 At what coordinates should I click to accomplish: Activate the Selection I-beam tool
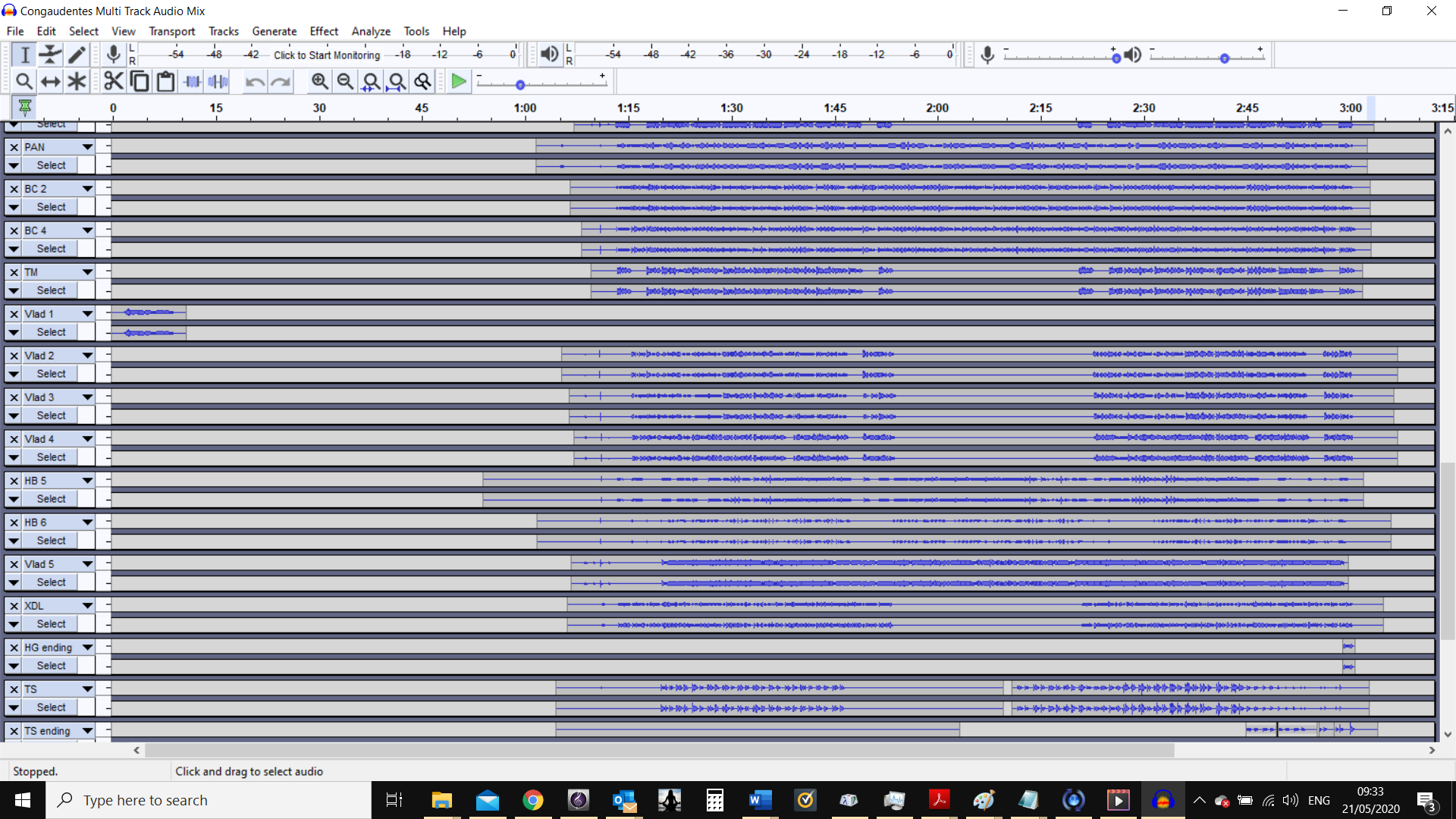(24, 55)
